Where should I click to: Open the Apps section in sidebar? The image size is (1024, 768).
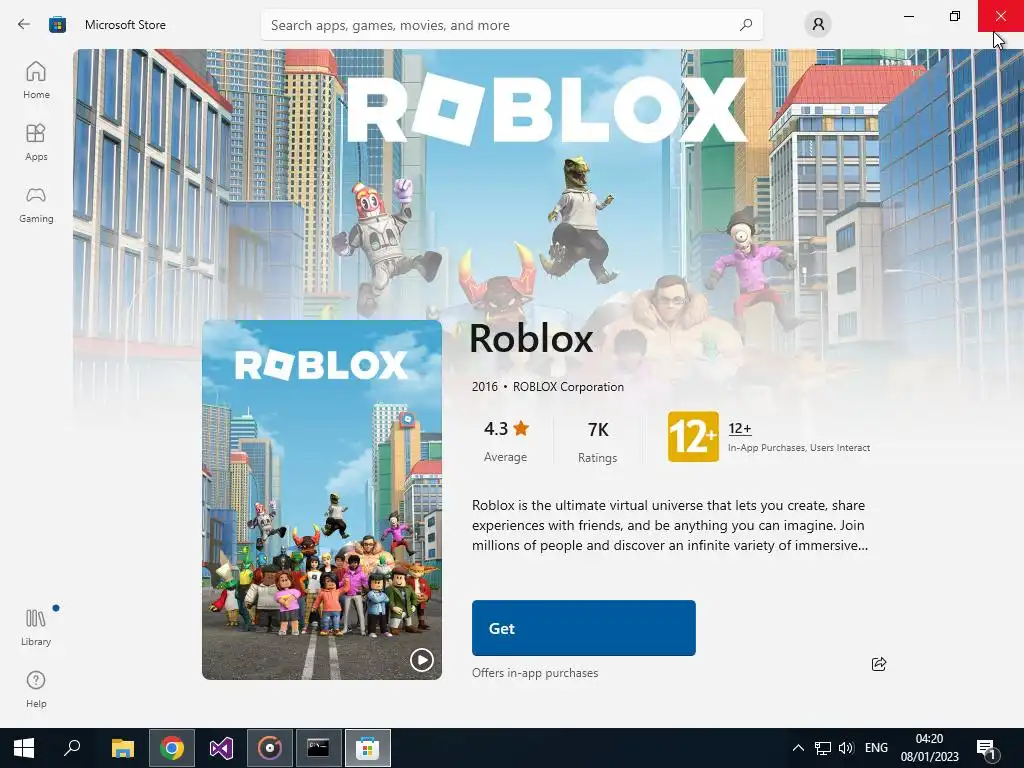click(36, 142)
